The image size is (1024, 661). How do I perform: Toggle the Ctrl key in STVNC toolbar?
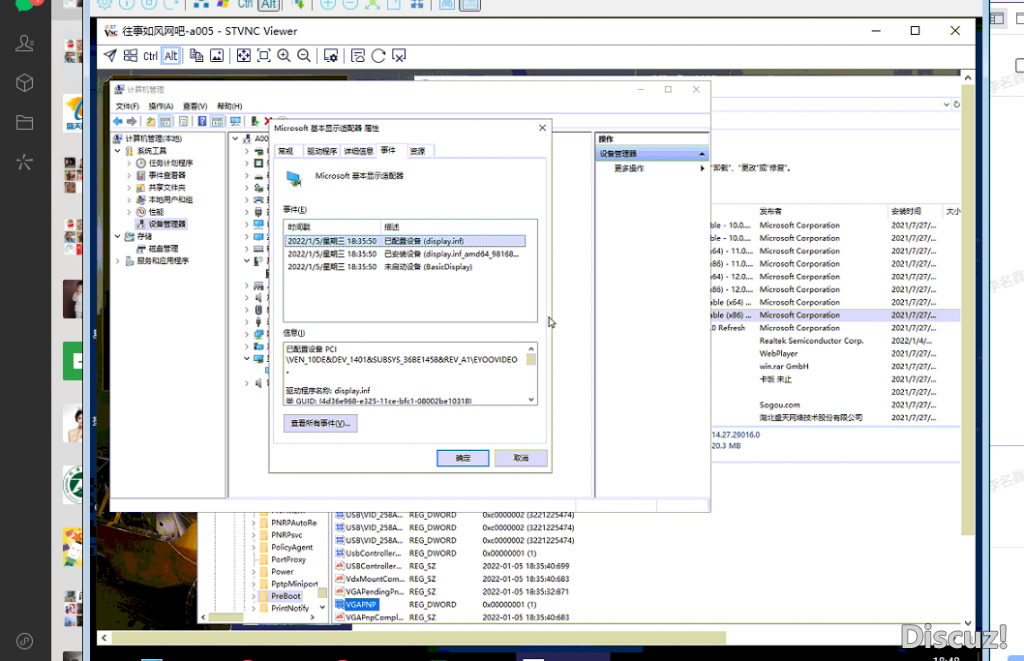(150, 56)
